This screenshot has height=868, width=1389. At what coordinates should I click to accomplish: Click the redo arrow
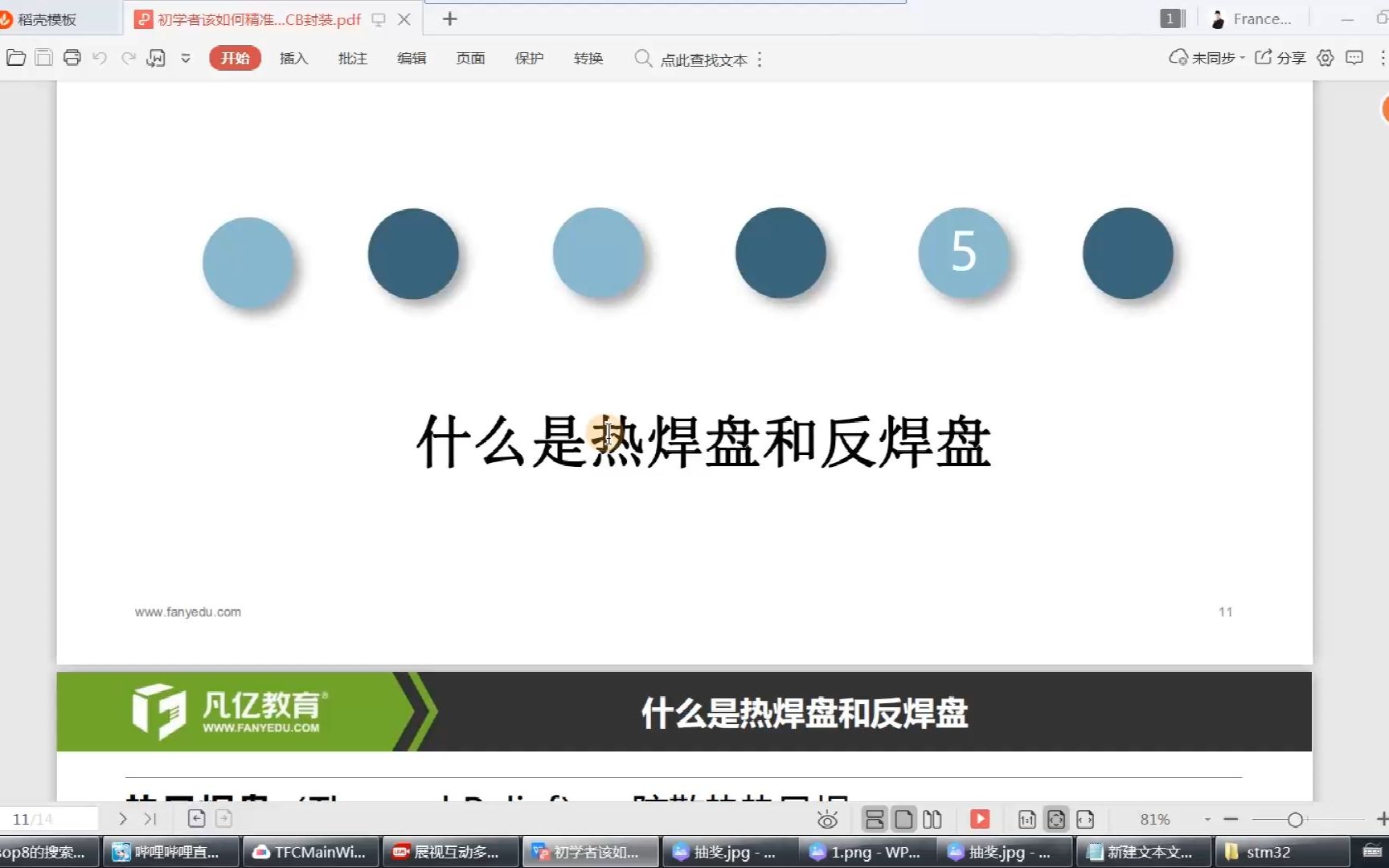[x=129, y=58]
